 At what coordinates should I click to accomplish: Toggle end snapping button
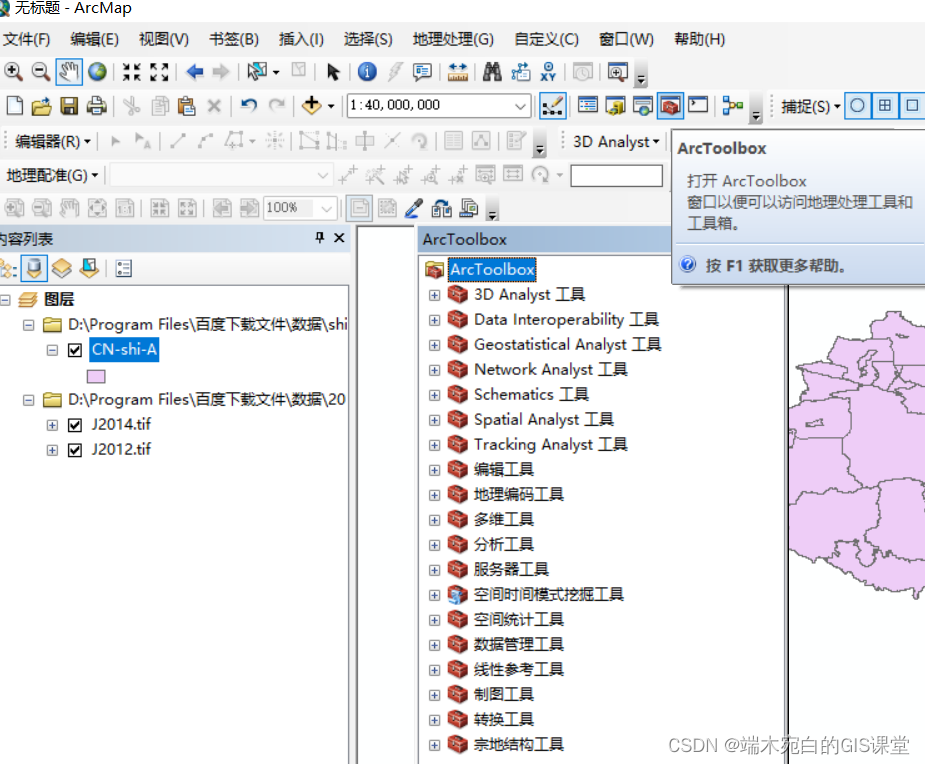885,106
